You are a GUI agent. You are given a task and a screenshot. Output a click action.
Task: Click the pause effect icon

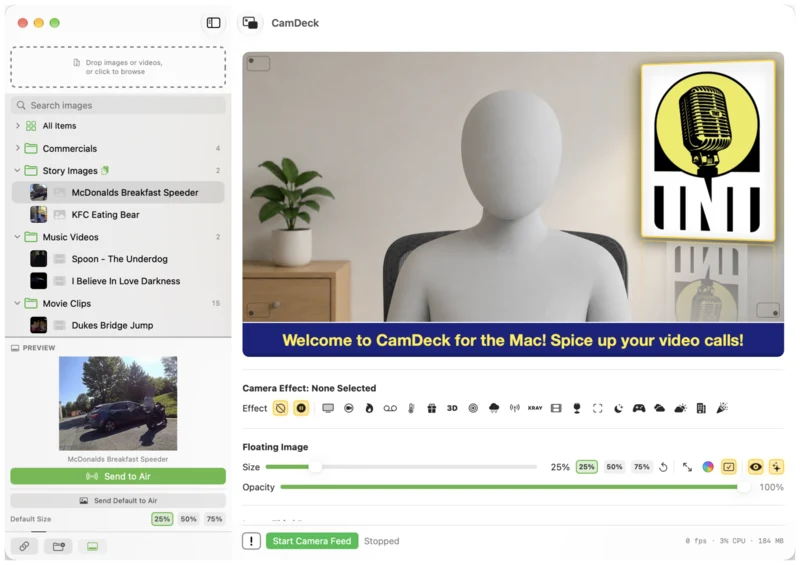pyautogui.click(x=301, y=408)
